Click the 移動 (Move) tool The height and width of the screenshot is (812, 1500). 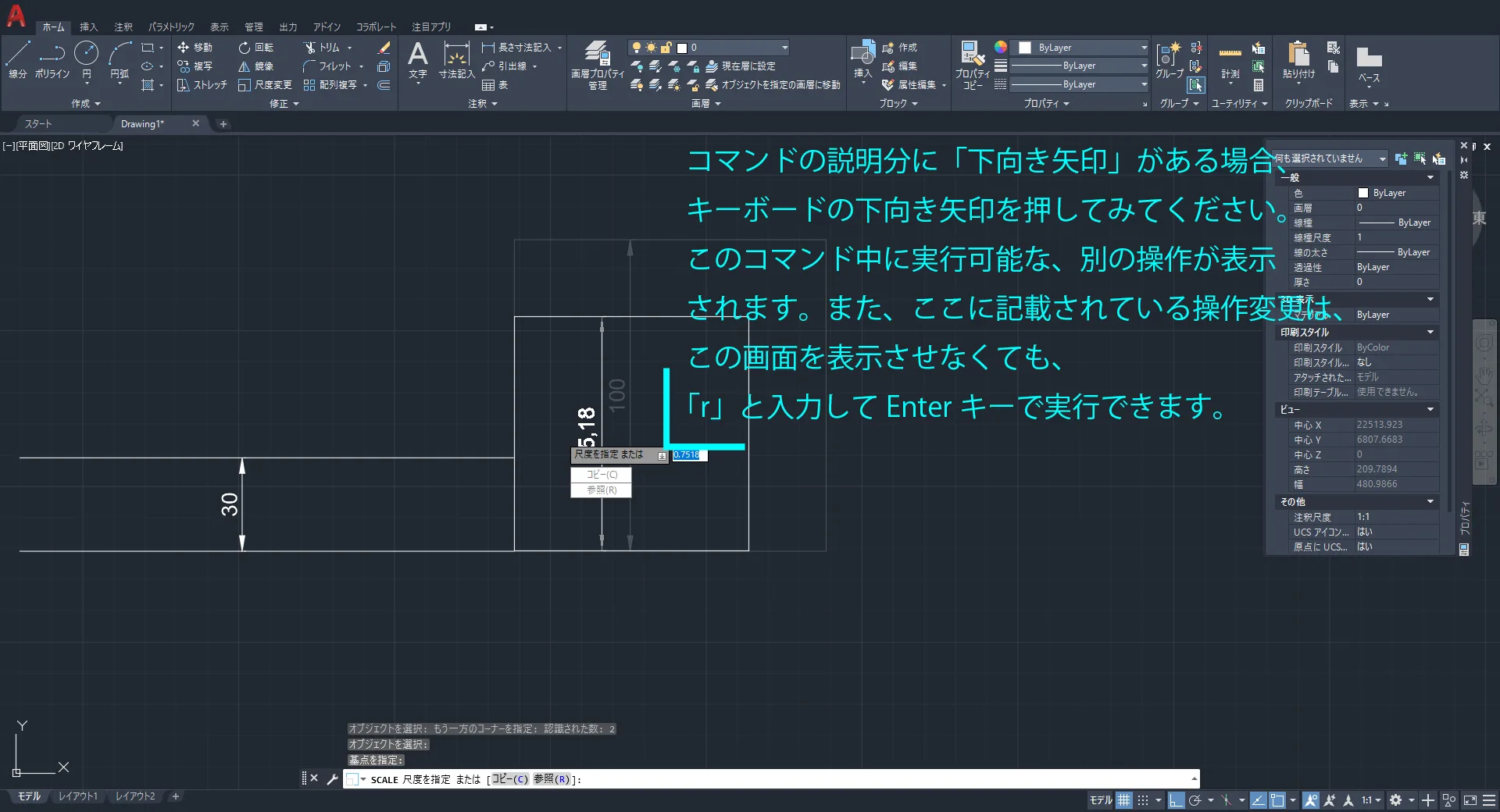(x=195, y=48)
